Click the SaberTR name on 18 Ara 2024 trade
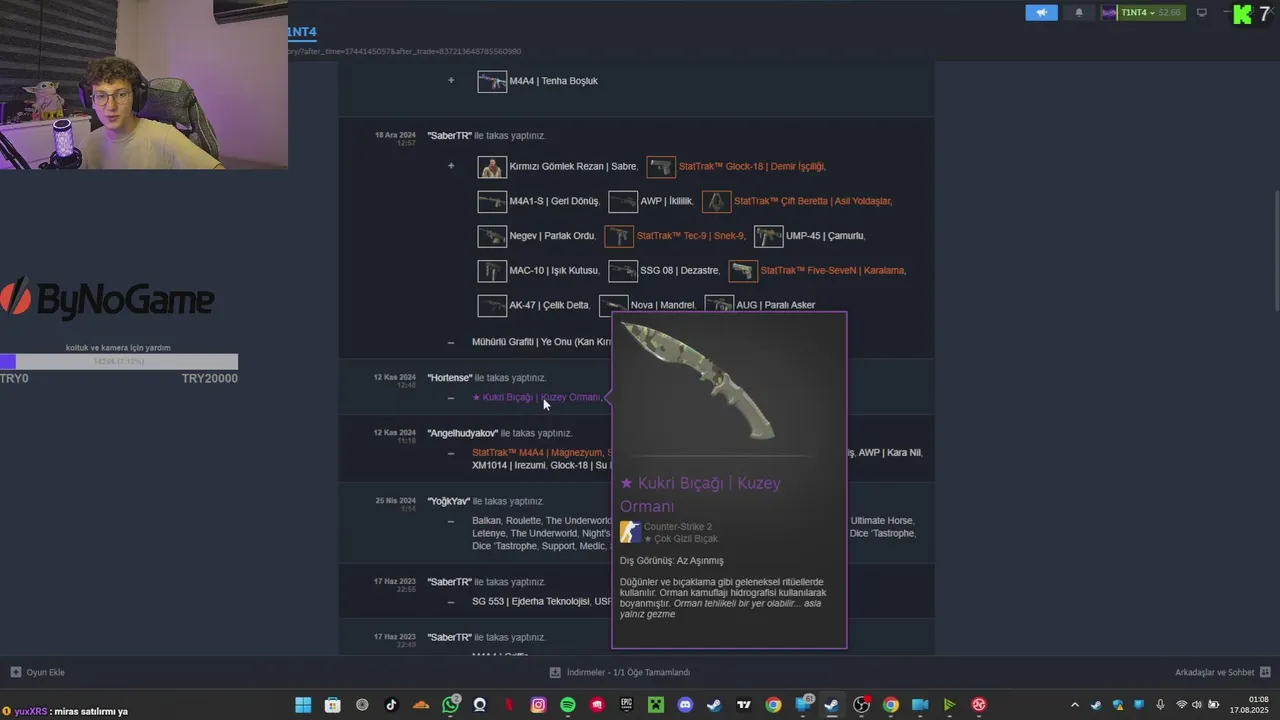 [449, 135]
